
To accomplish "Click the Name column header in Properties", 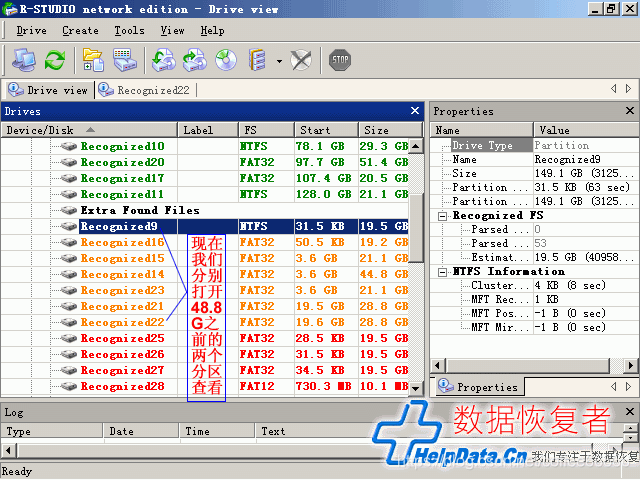I will pyautogui.click(x=482, y=130).
